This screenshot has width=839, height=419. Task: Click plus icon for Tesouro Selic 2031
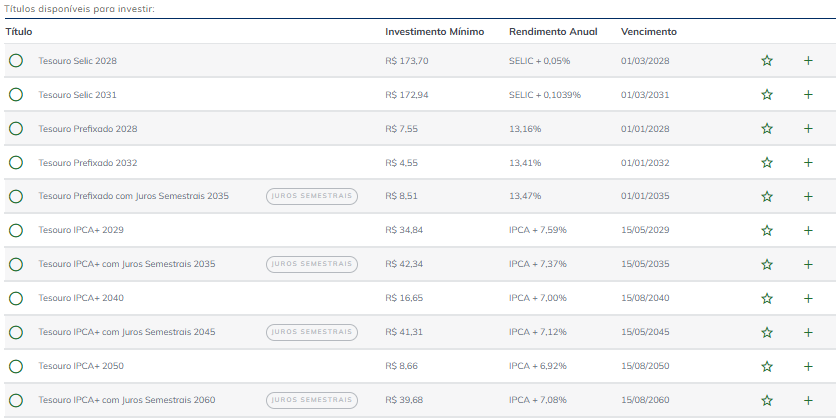pyautogui.click(x=808, y=95)
